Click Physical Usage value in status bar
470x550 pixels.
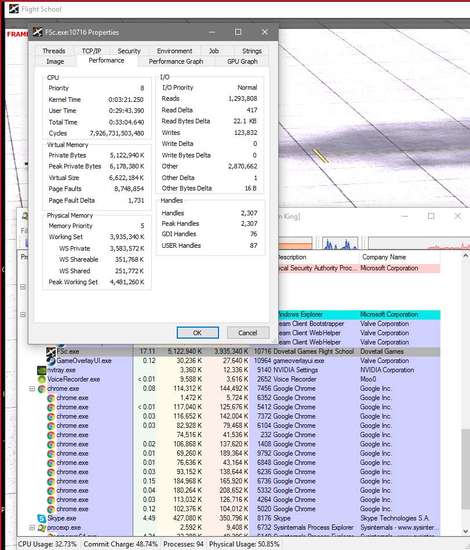tap(244, 544)
